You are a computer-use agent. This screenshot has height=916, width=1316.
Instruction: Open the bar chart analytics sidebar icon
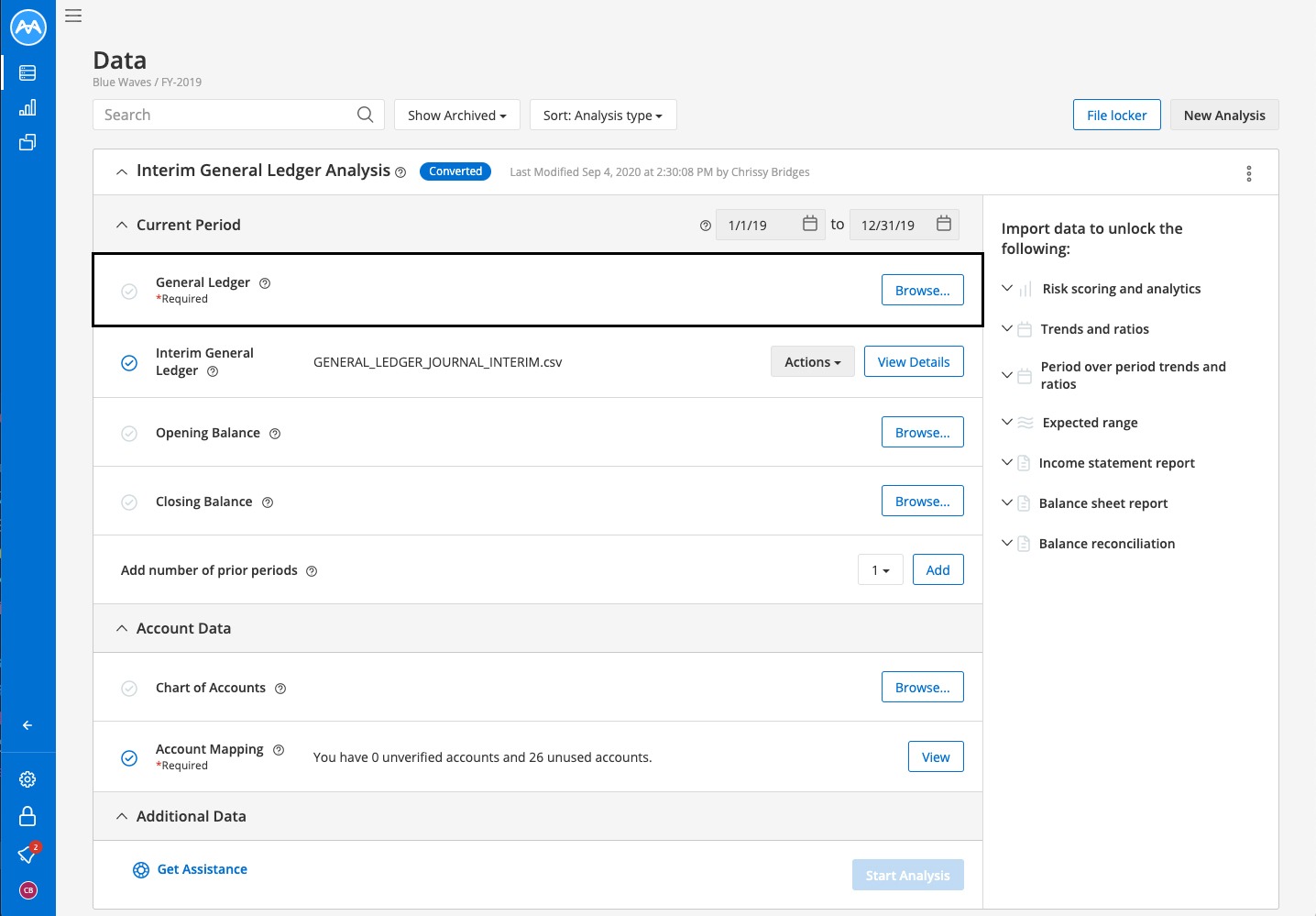(x=27, y=107)
